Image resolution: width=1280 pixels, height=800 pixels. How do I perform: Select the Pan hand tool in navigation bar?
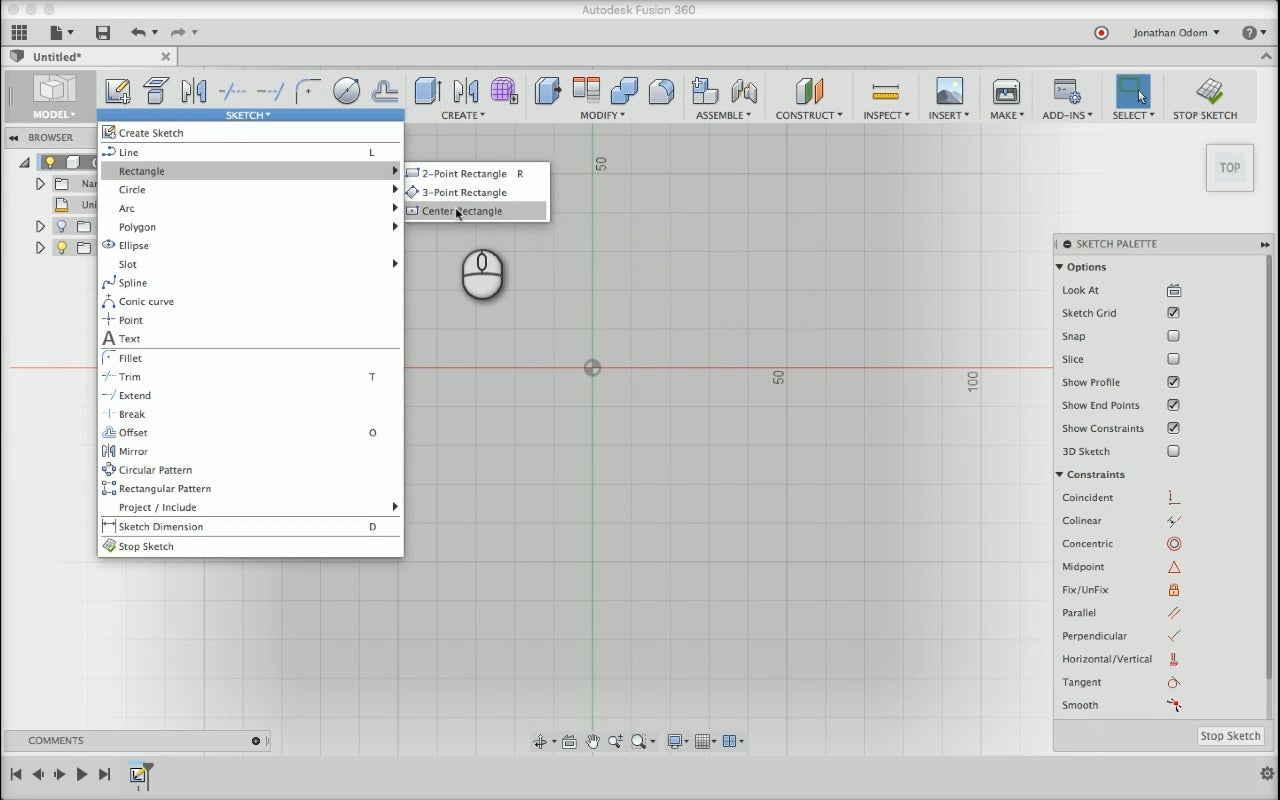click(x=592, y=741)
